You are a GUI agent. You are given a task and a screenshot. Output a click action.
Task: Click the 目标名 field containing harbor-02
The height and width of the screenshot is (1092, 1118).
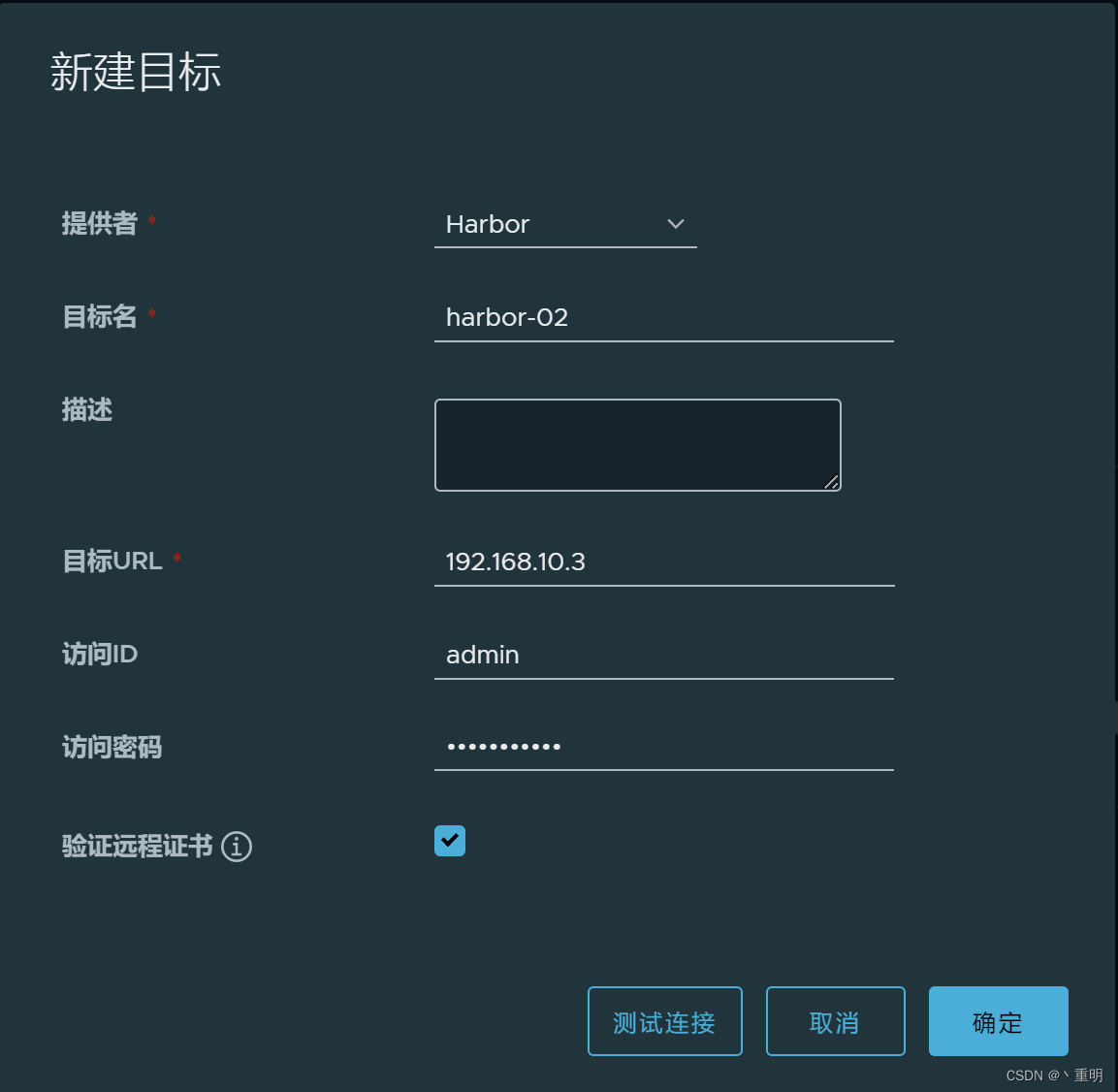(664, 318)
